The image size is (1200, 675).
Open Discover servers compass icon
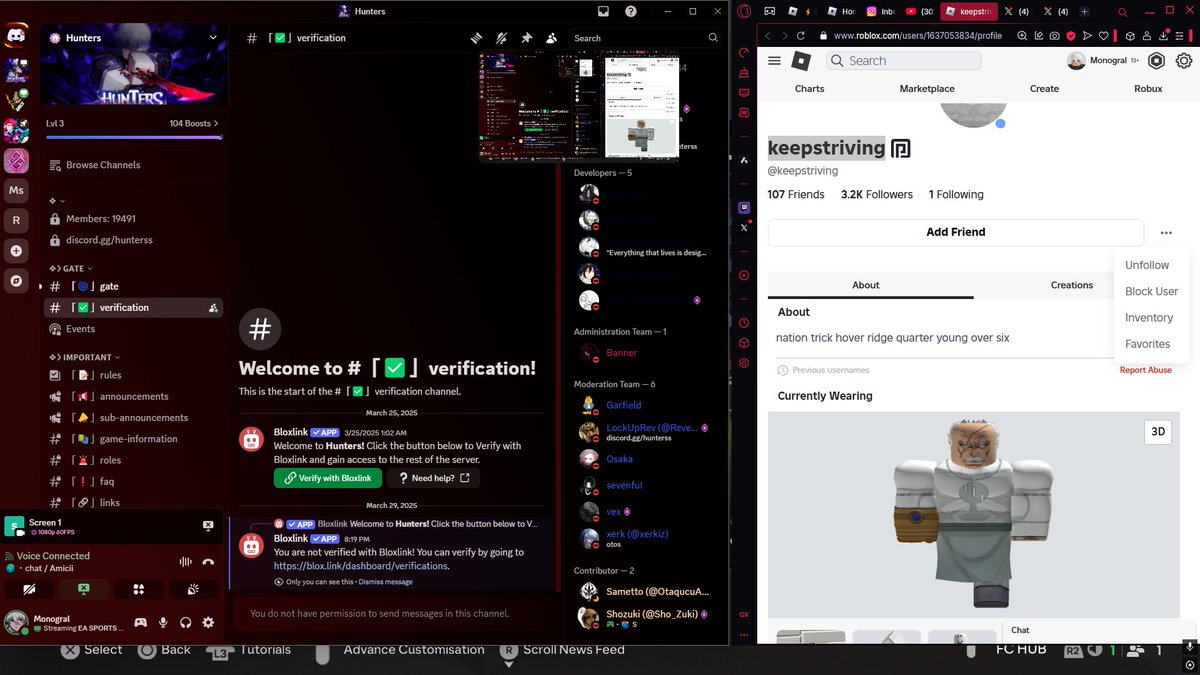(16, 281)
